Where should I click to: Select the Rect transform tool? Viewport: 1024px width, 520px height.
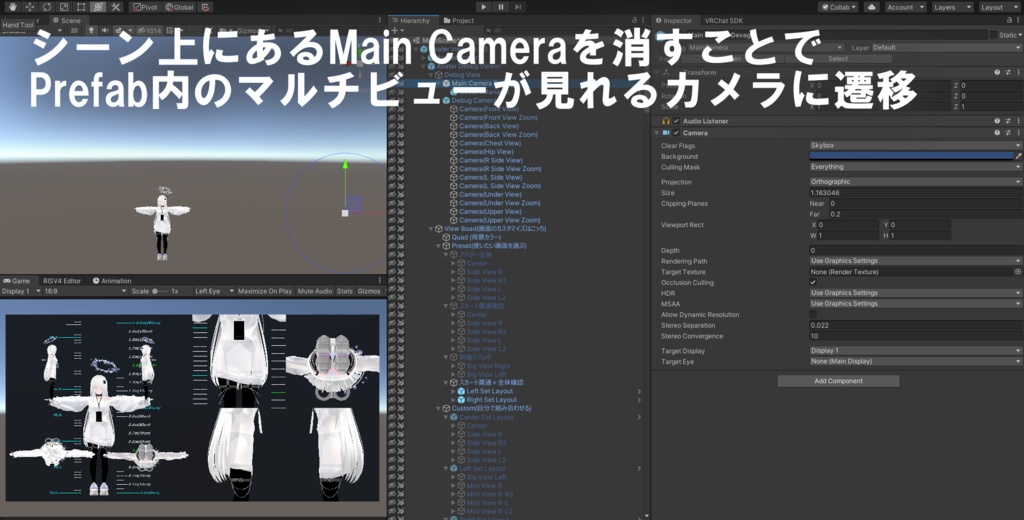point(81,7)
